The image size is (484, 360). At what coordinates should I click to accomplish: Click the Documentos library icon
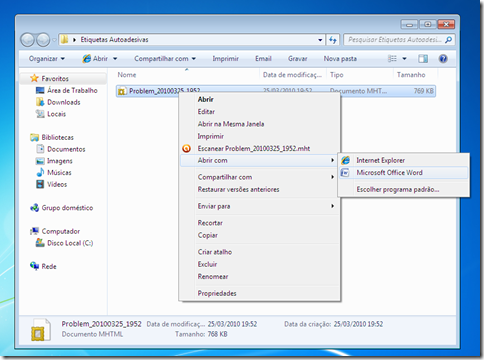[40, 149]
